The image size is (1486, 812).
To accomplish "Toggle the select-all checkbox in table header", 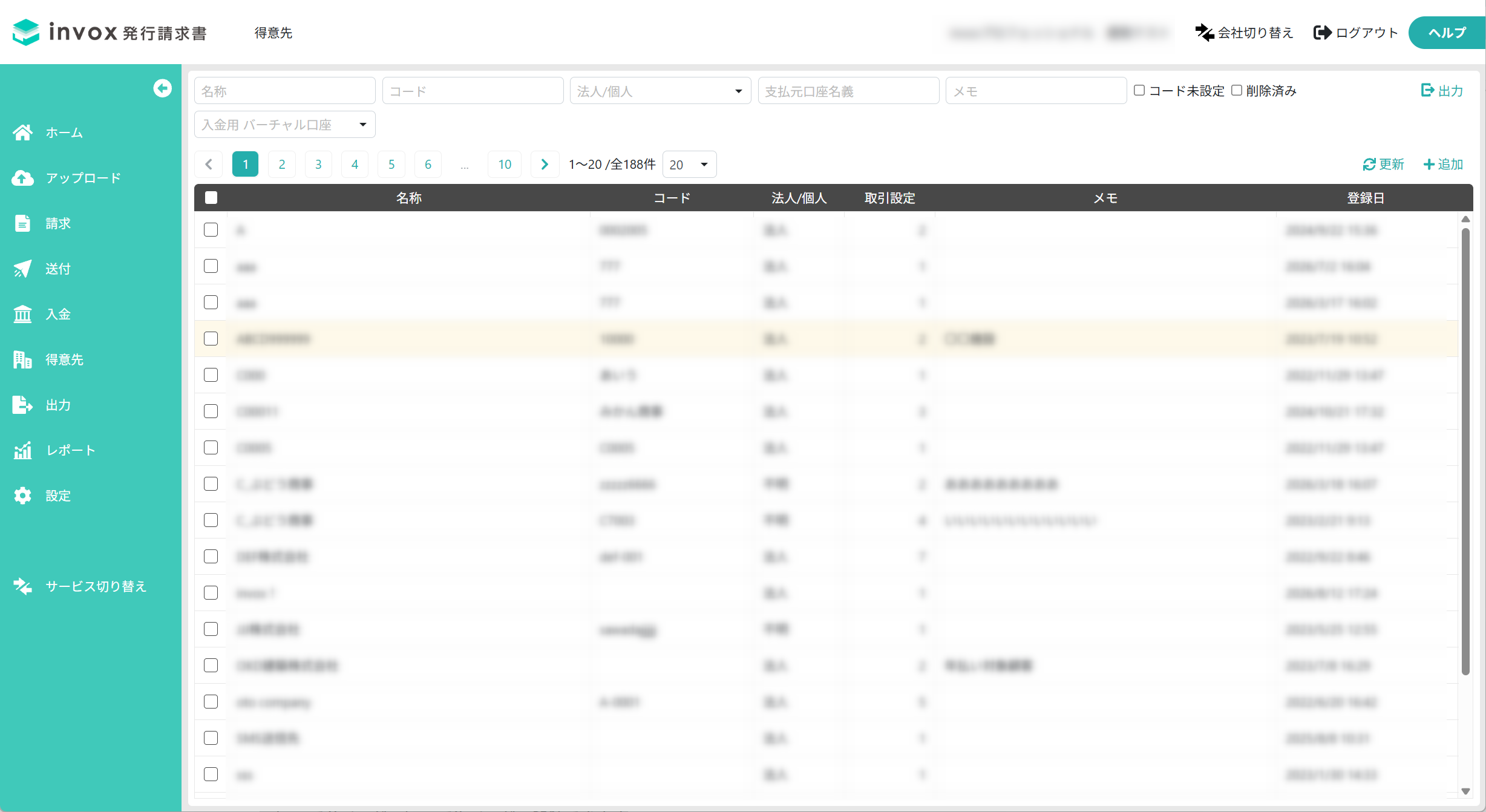I will [211, 198].
